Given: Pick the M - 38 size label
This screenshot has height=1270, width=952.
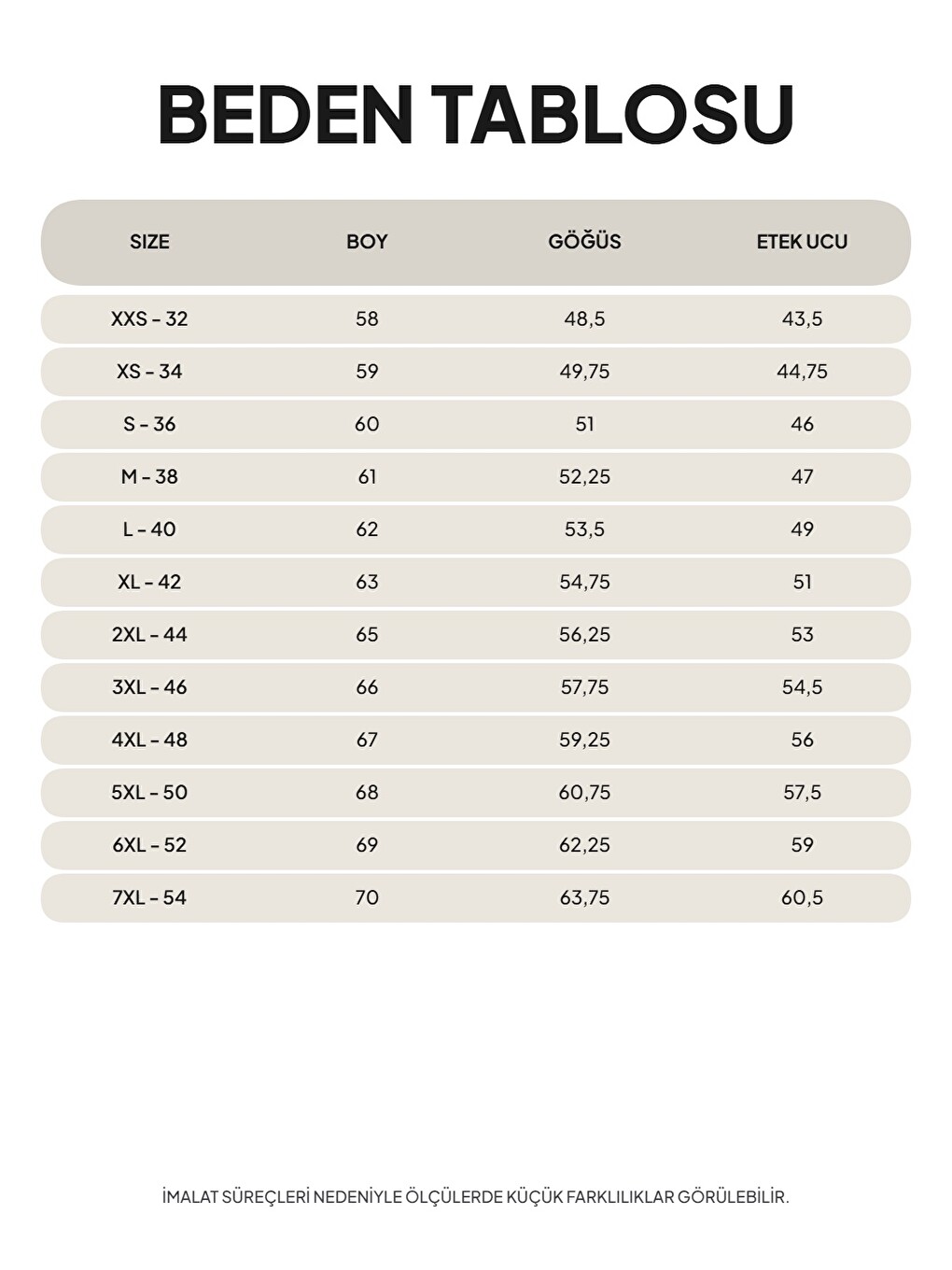Looking at the screenshot, I should click(149, 477).
